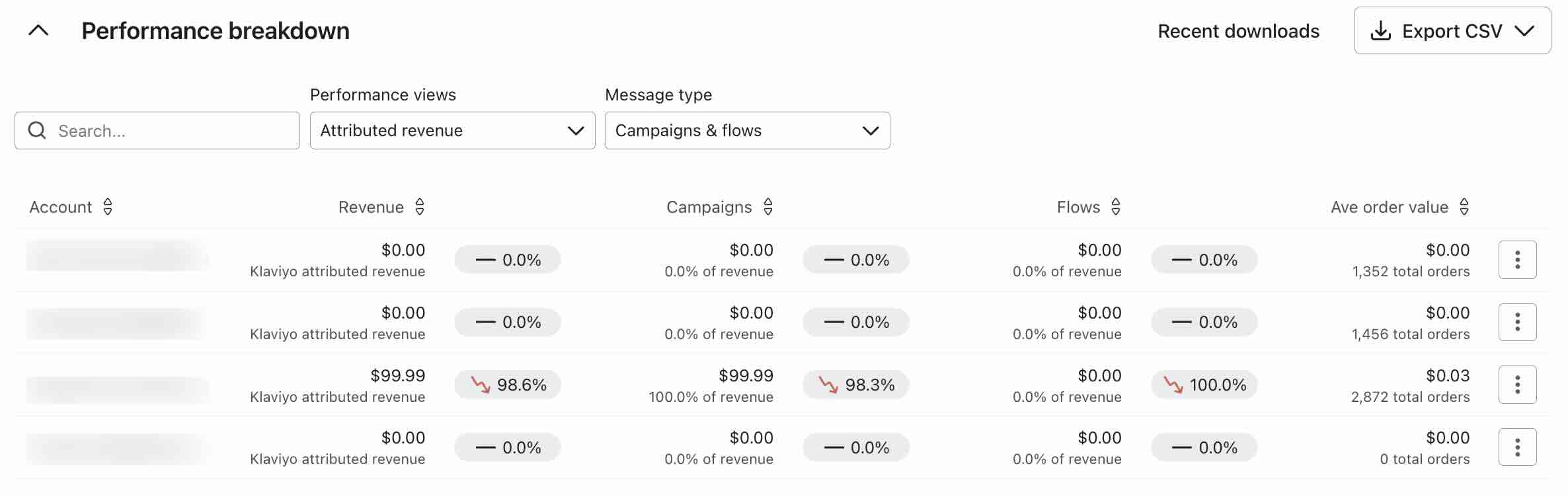This screenshot has height=497, width=1568.
Task: Open more options for 1,352 orders row
Action: point(1517,260)
